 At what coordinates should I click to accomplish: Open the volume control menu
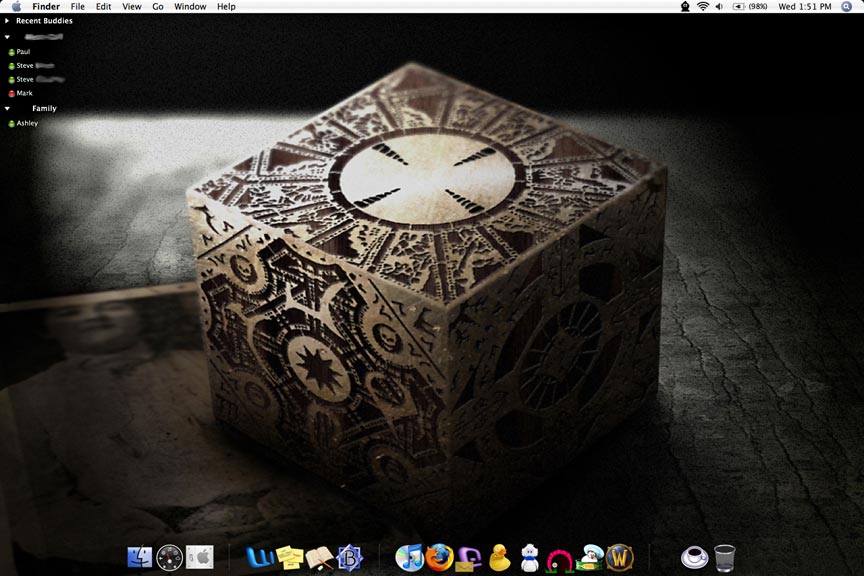(x=720, y=7)
